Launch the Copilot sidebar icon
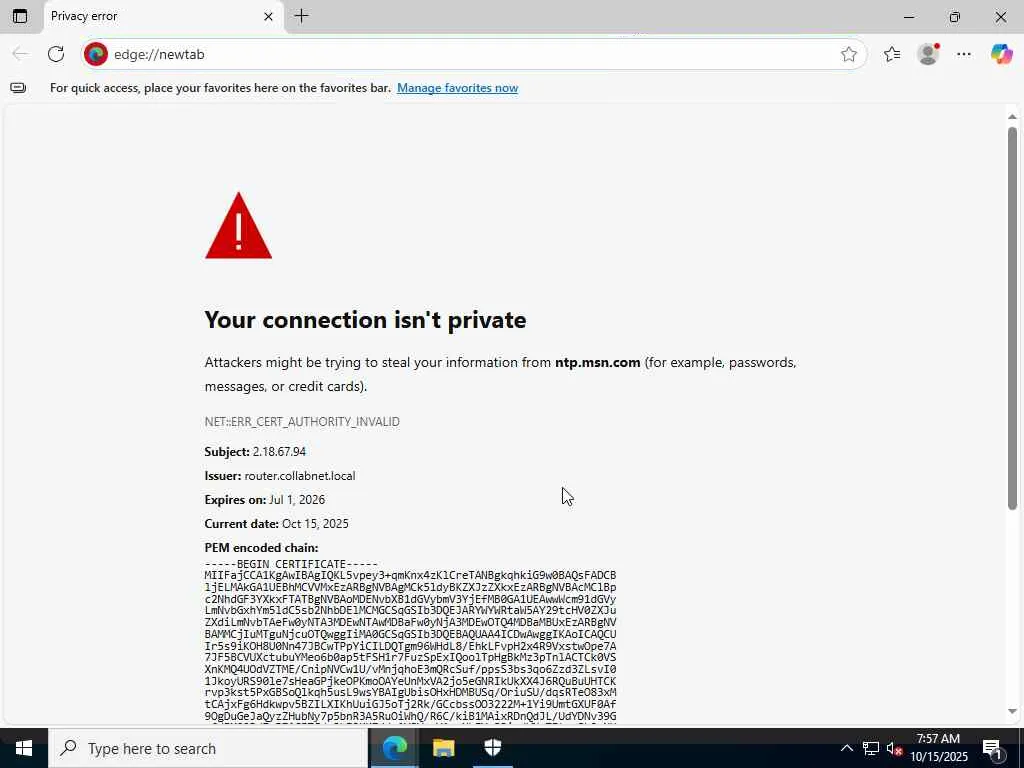 tap(1001, 54)
